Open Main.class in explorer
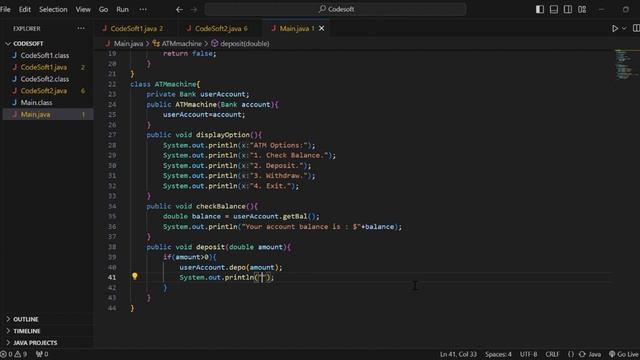 point(36,102)
